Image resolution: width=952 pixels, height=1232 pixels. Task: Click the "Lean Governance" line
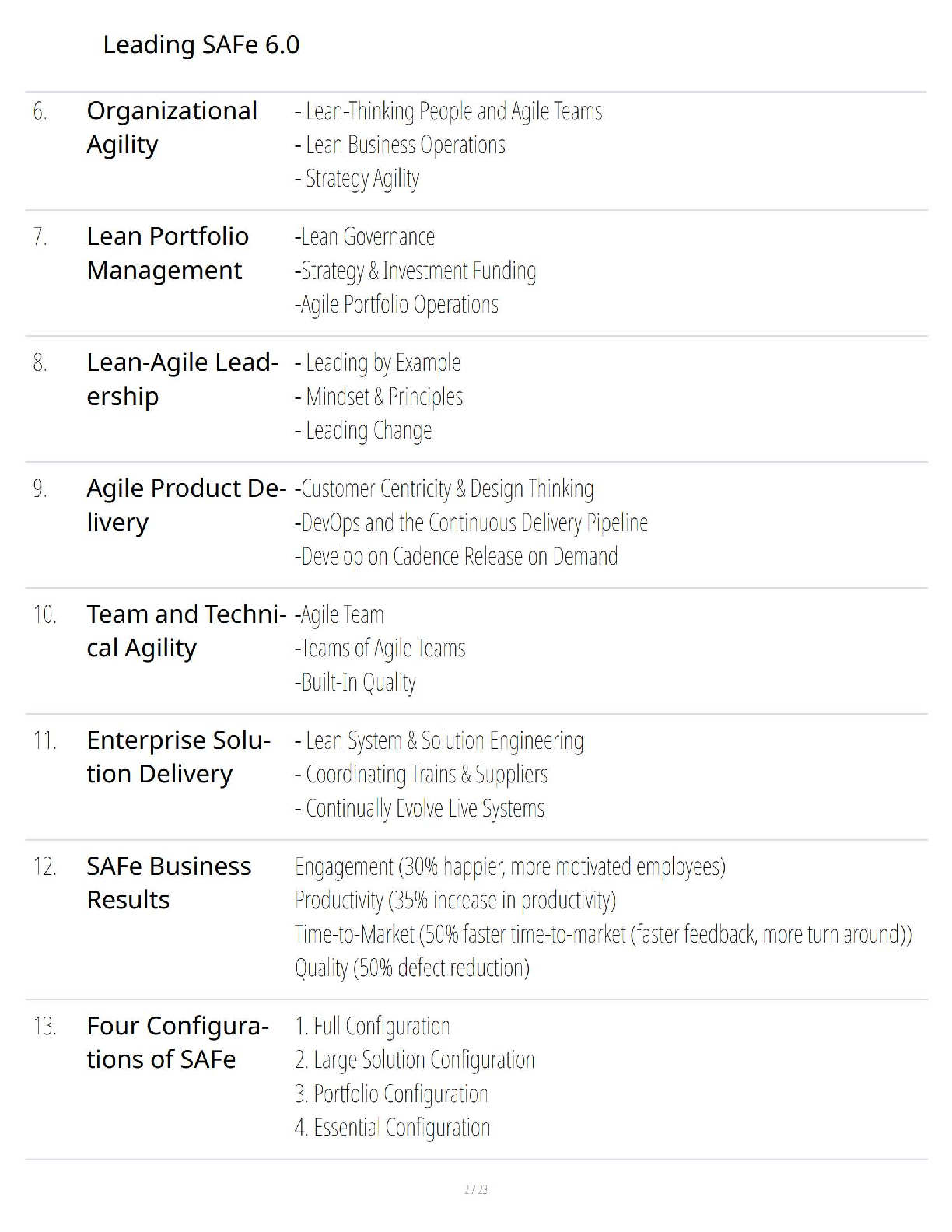[364, 236]
